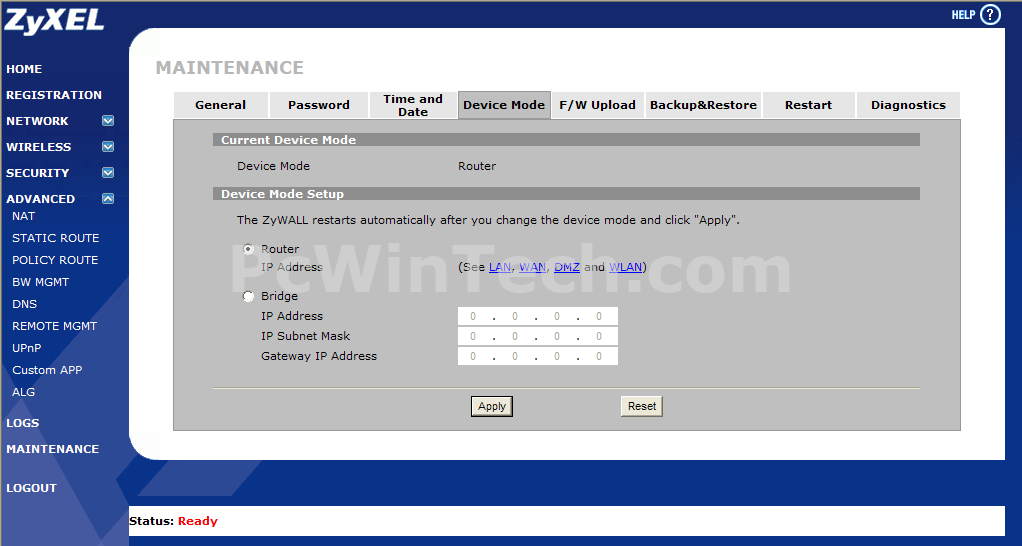Select the Router mode radio button
Viewport: 1022px width, 546px height.
pos(248,249)
